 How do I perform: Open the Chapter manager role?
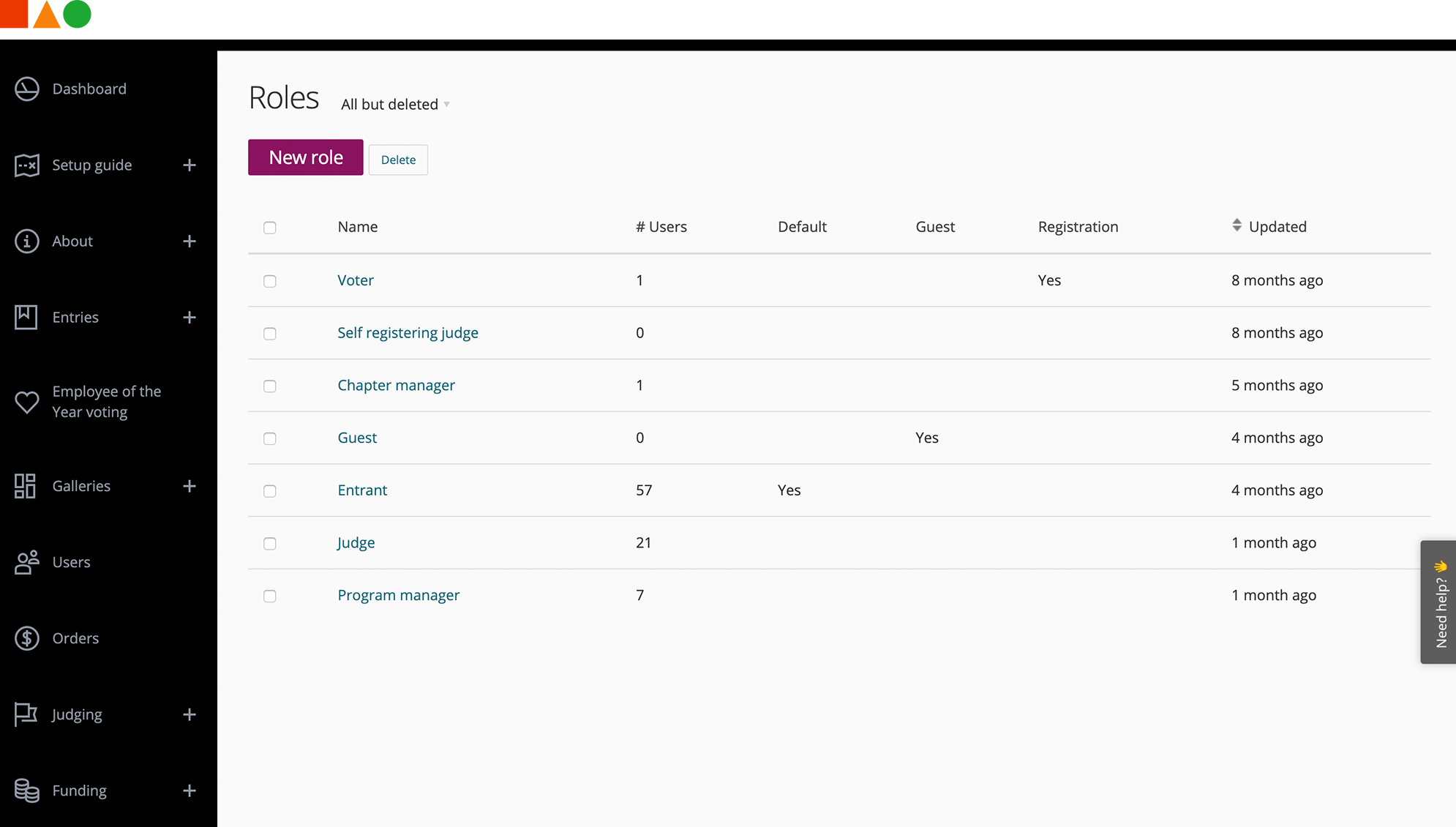[x=396, y=385]
